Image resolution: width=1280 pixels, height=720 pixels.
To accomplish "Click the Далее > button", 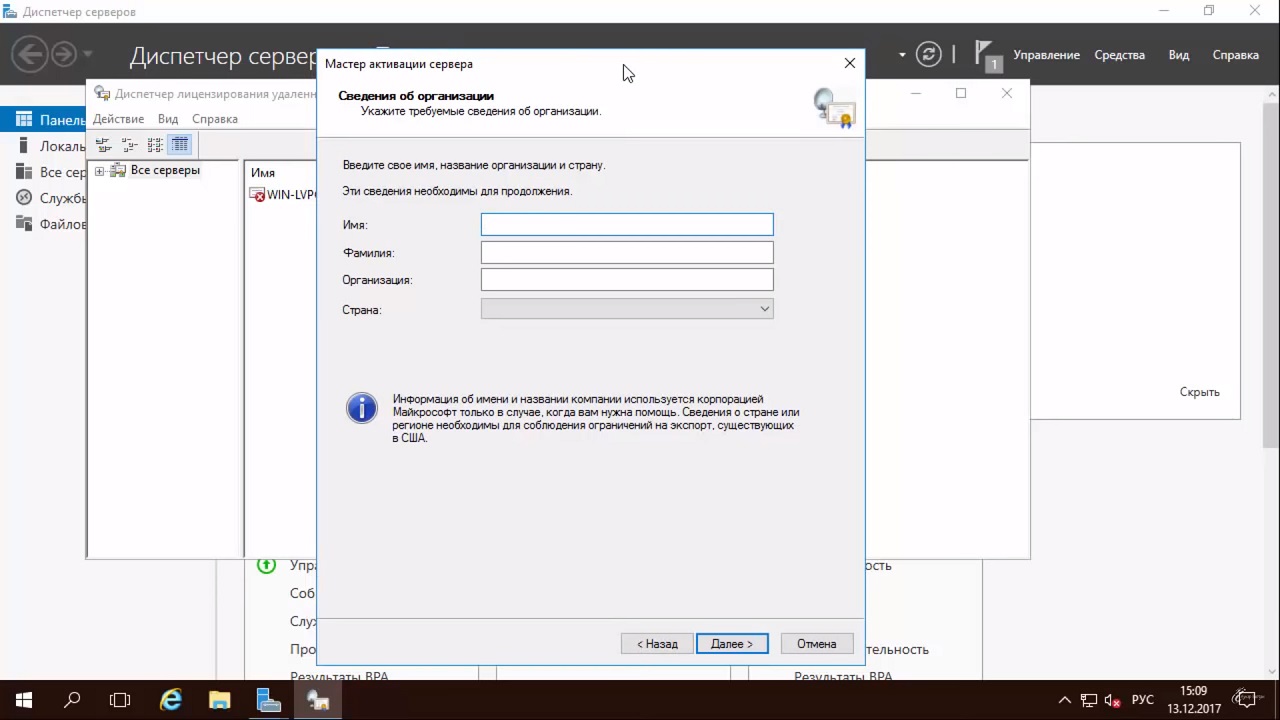I will coord(732,644).
